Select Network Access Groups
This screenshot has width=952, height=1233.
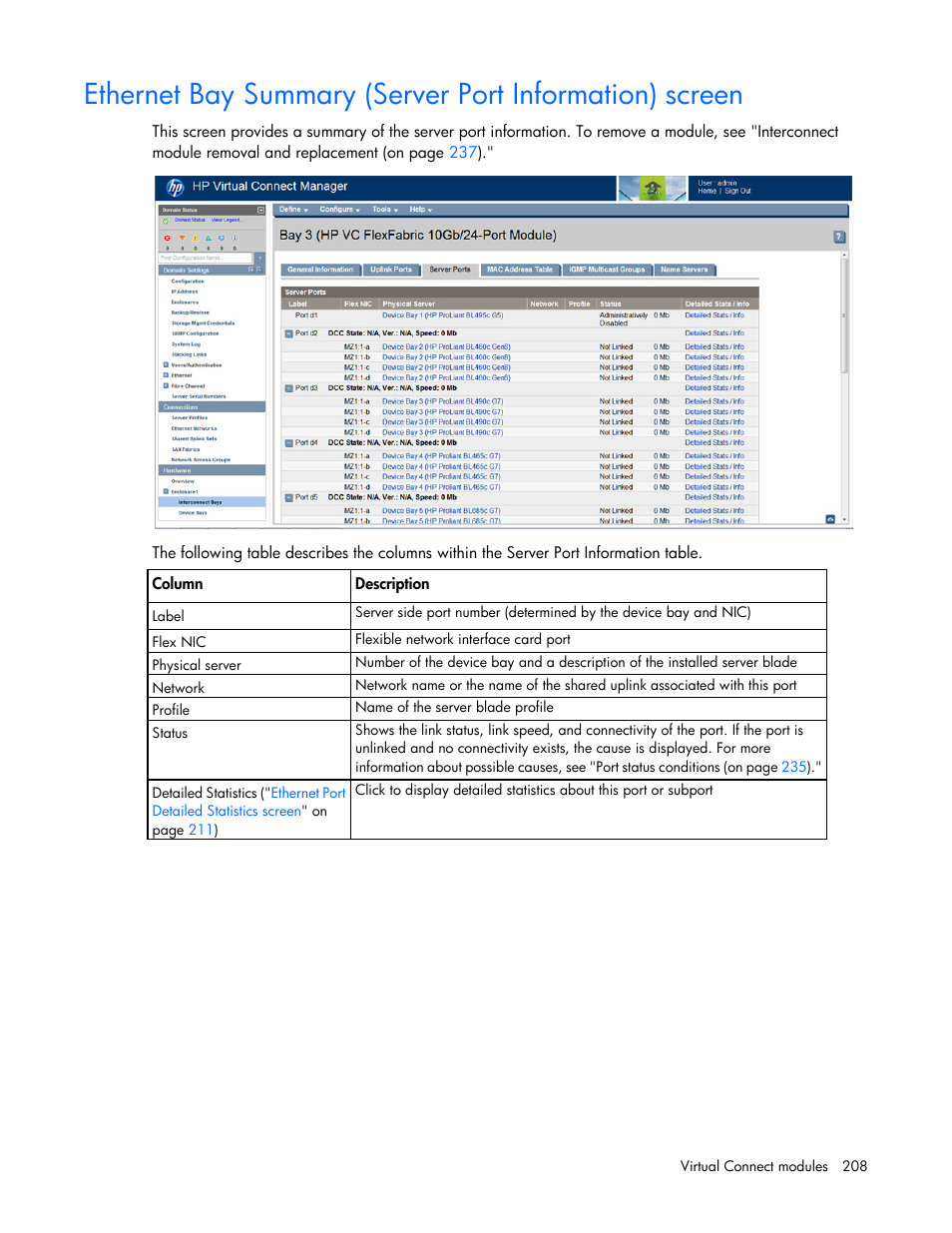pyautogui.click(x=201, y=460)
